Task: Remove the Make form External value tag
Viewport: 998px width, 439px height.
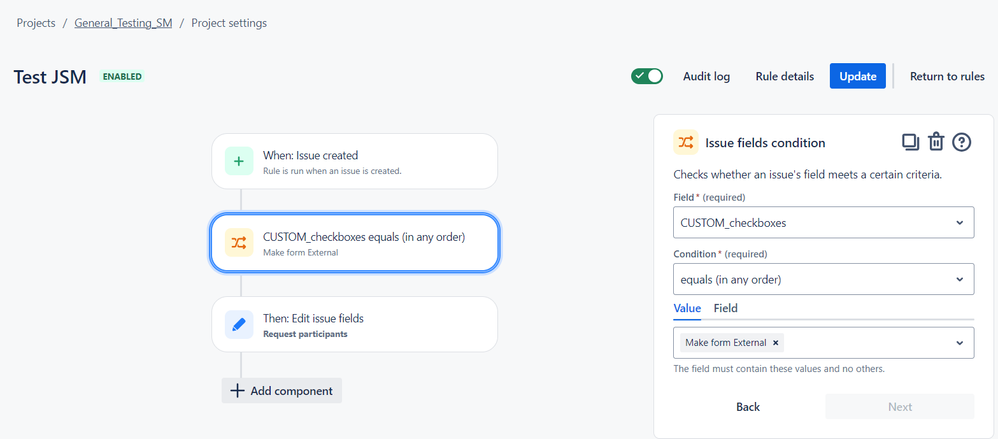Action: [x=775, y=342]
